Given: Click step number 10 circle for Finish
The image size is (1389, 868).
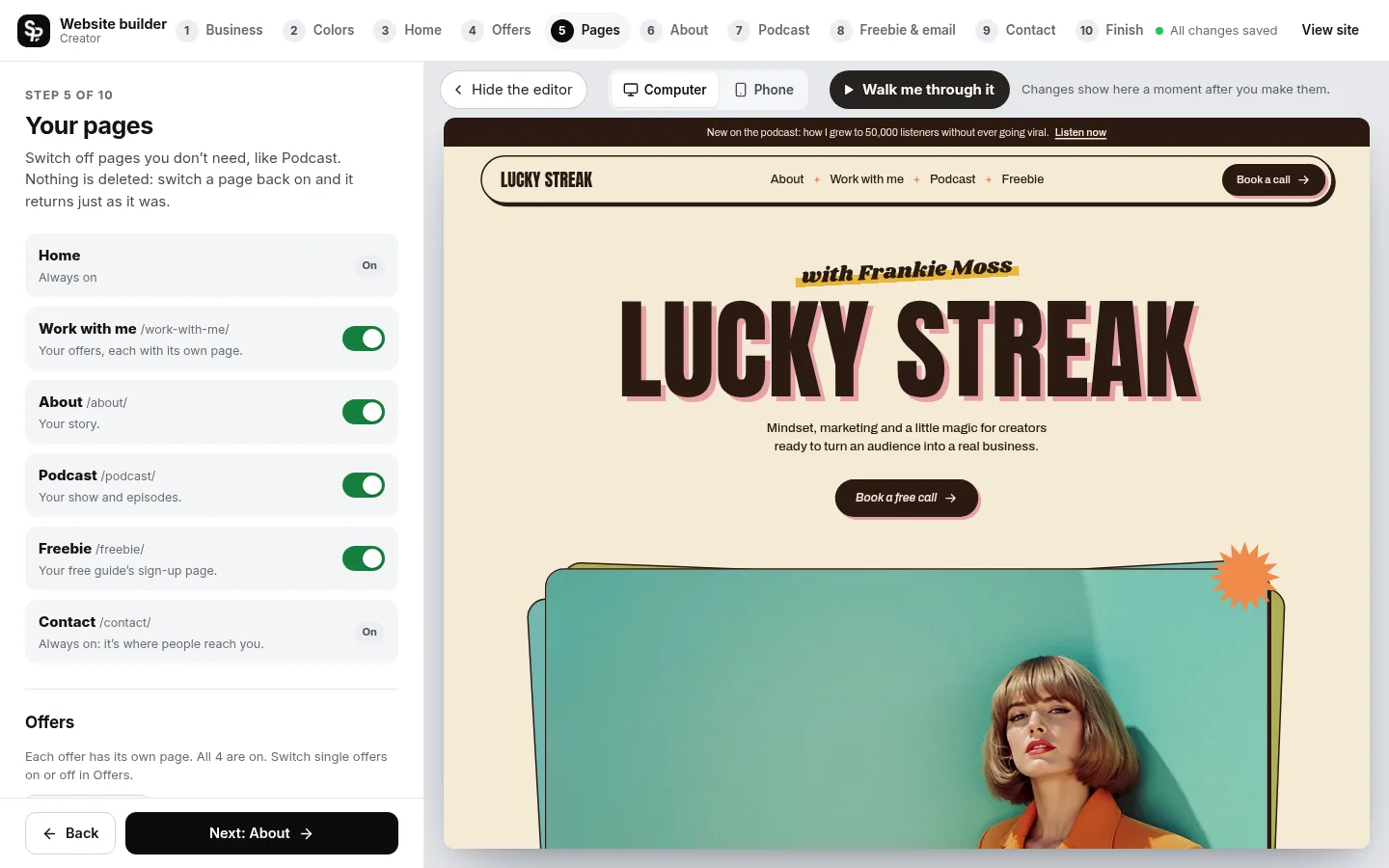Looking at the screenshot, I should (x=1086, y=31).
